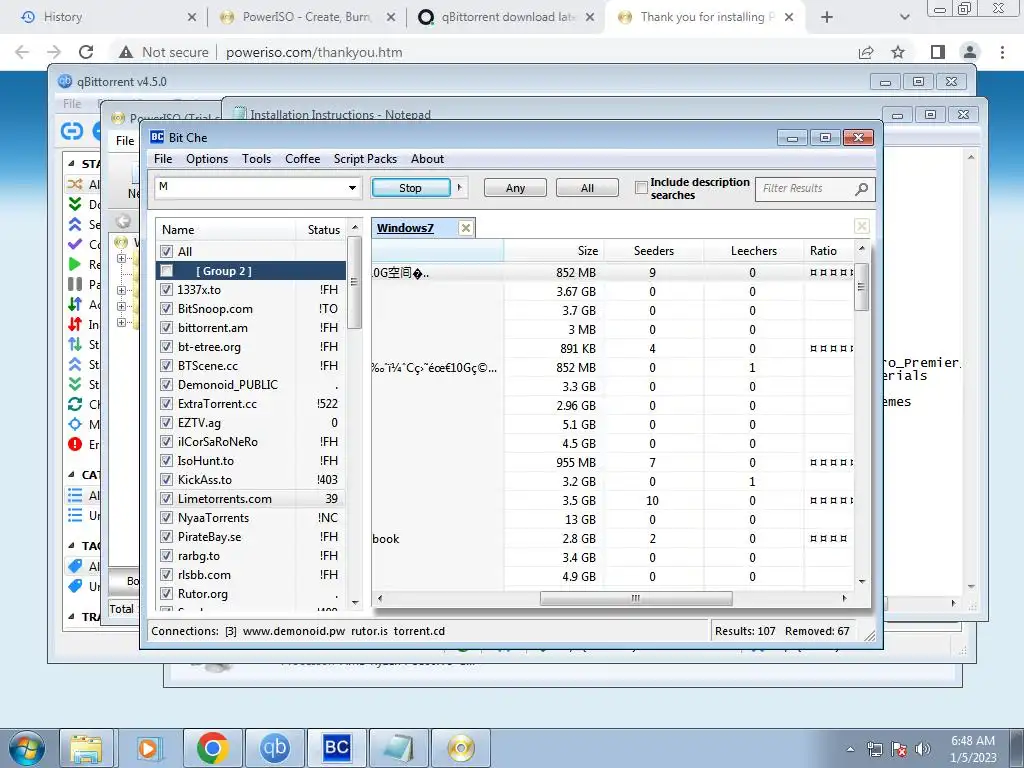Viewport: 1024px width, 768px height.
Task: Open media player from taskbar
Action: (148, 748)
